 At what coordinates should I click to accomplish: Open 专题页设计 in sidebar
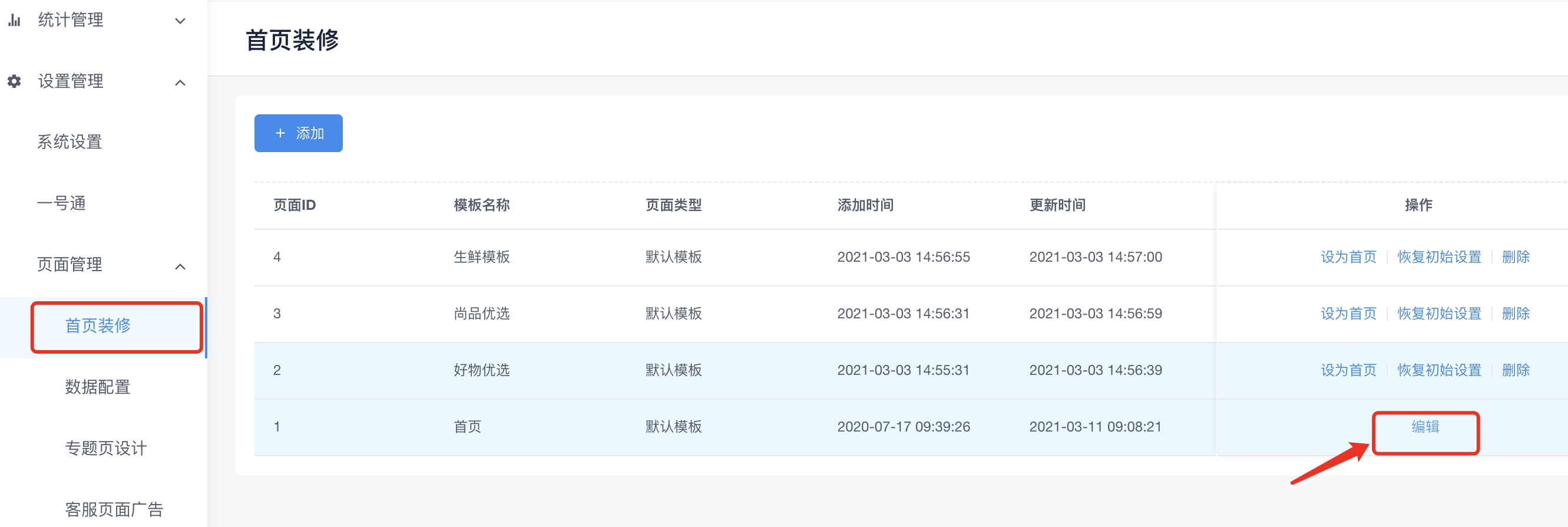pyautogui.click(x=106, y=449)
